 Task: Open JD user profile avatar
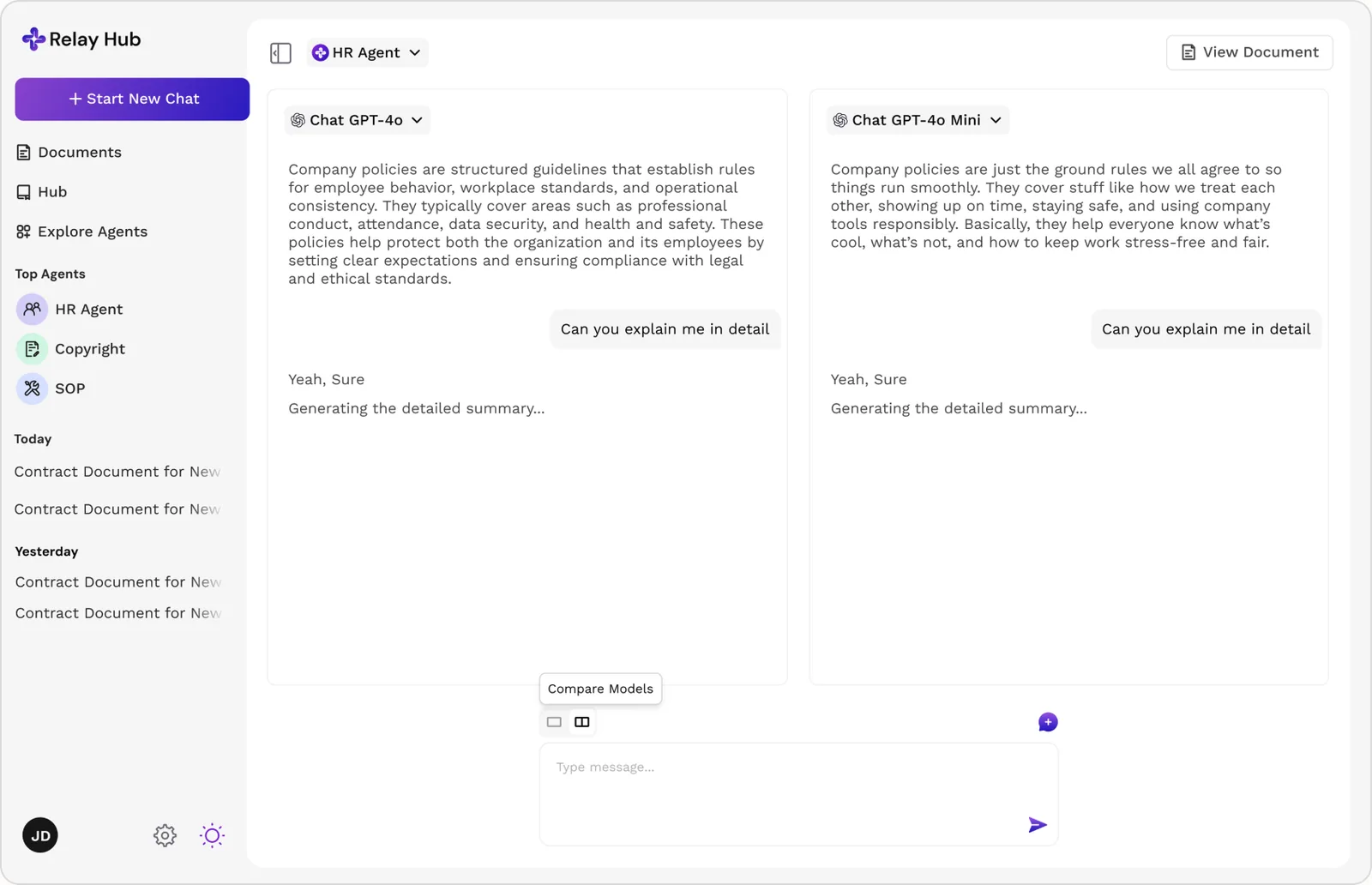click(x=40, y=835)
